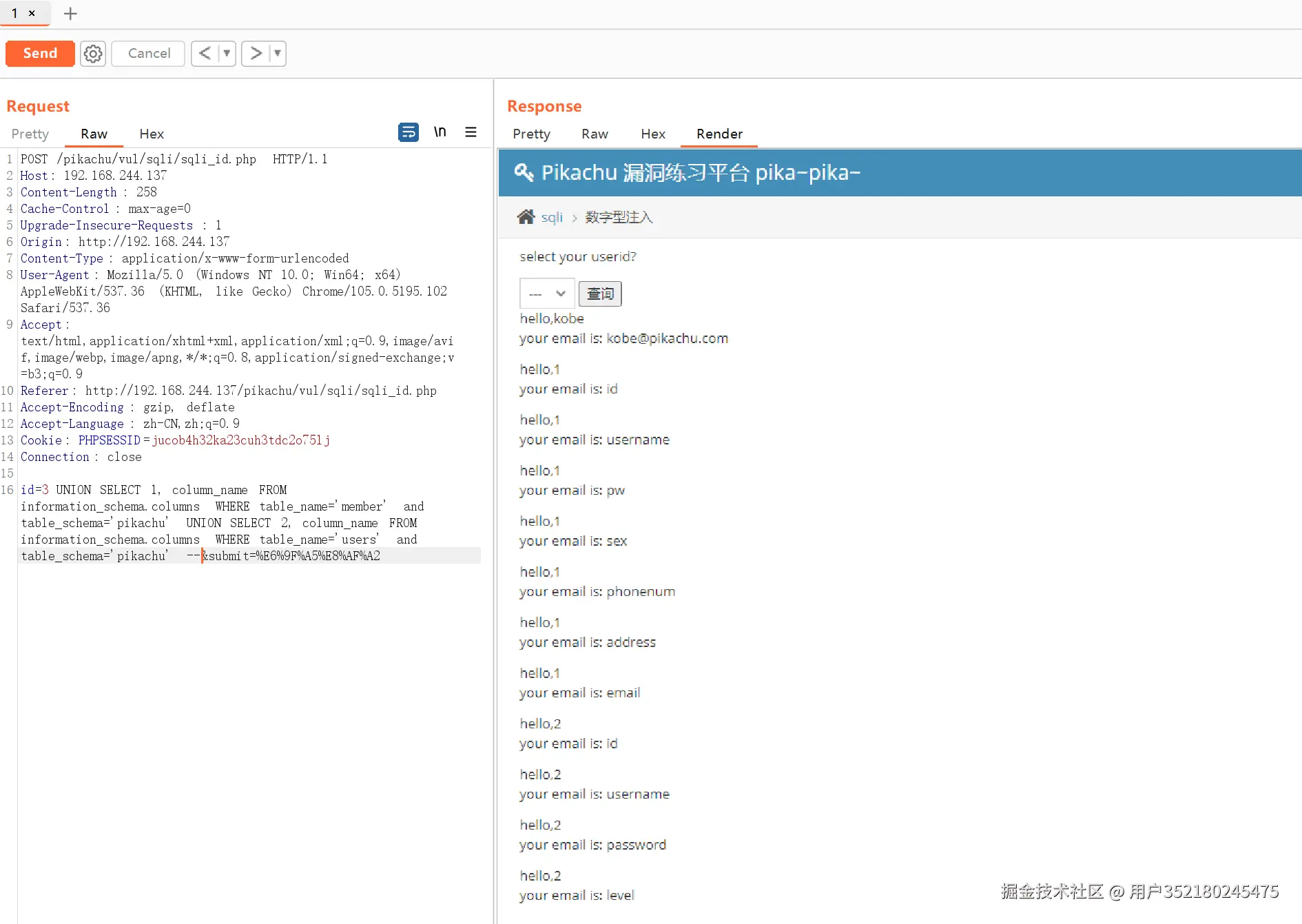Click 'your email is: level' result
The height and width of the screenshot is (924, 1302).
[577, 895]
